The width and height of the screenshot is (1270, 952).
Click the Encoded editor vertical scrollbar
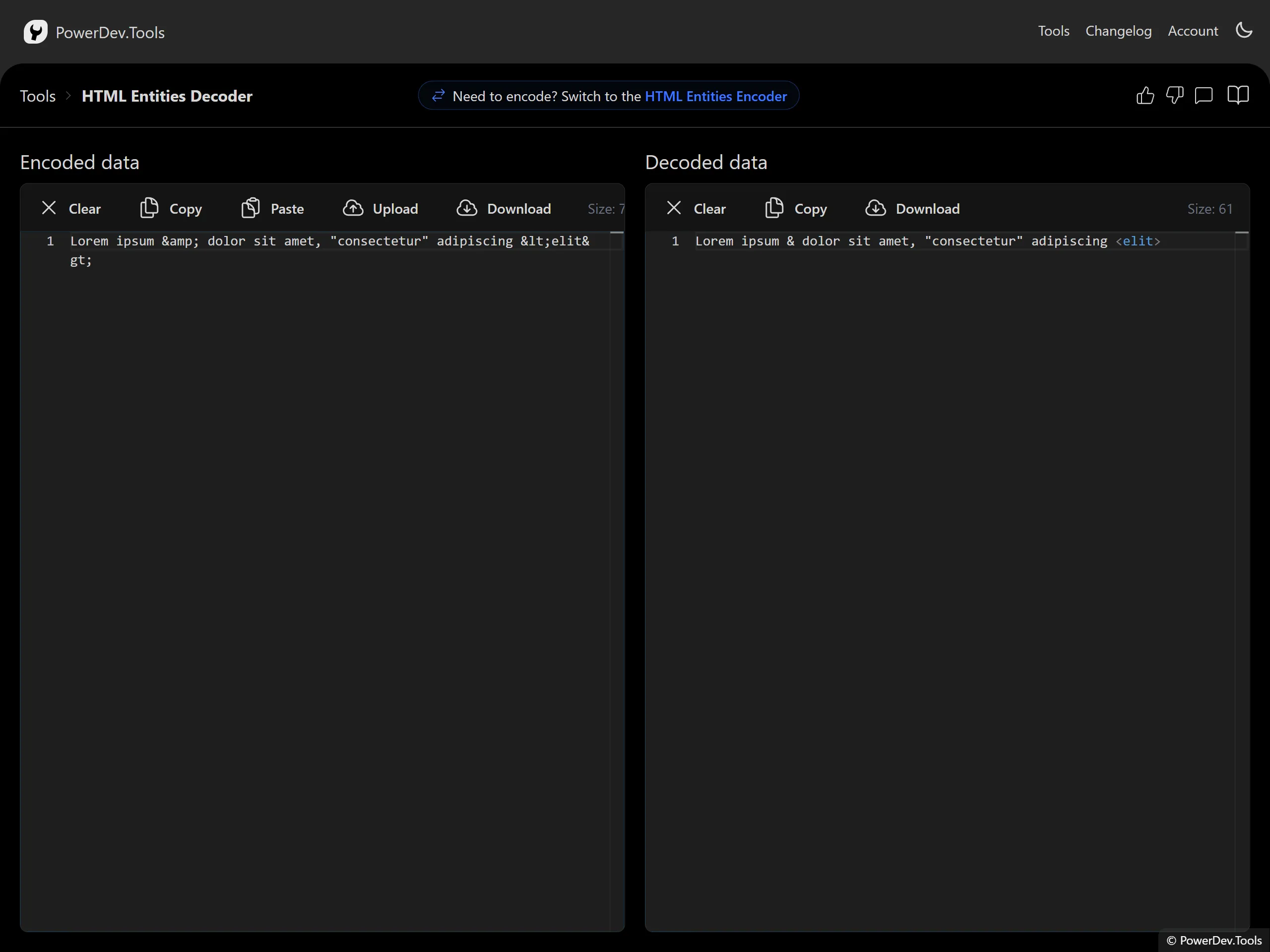pyautogui.click(x=617, y=581)
